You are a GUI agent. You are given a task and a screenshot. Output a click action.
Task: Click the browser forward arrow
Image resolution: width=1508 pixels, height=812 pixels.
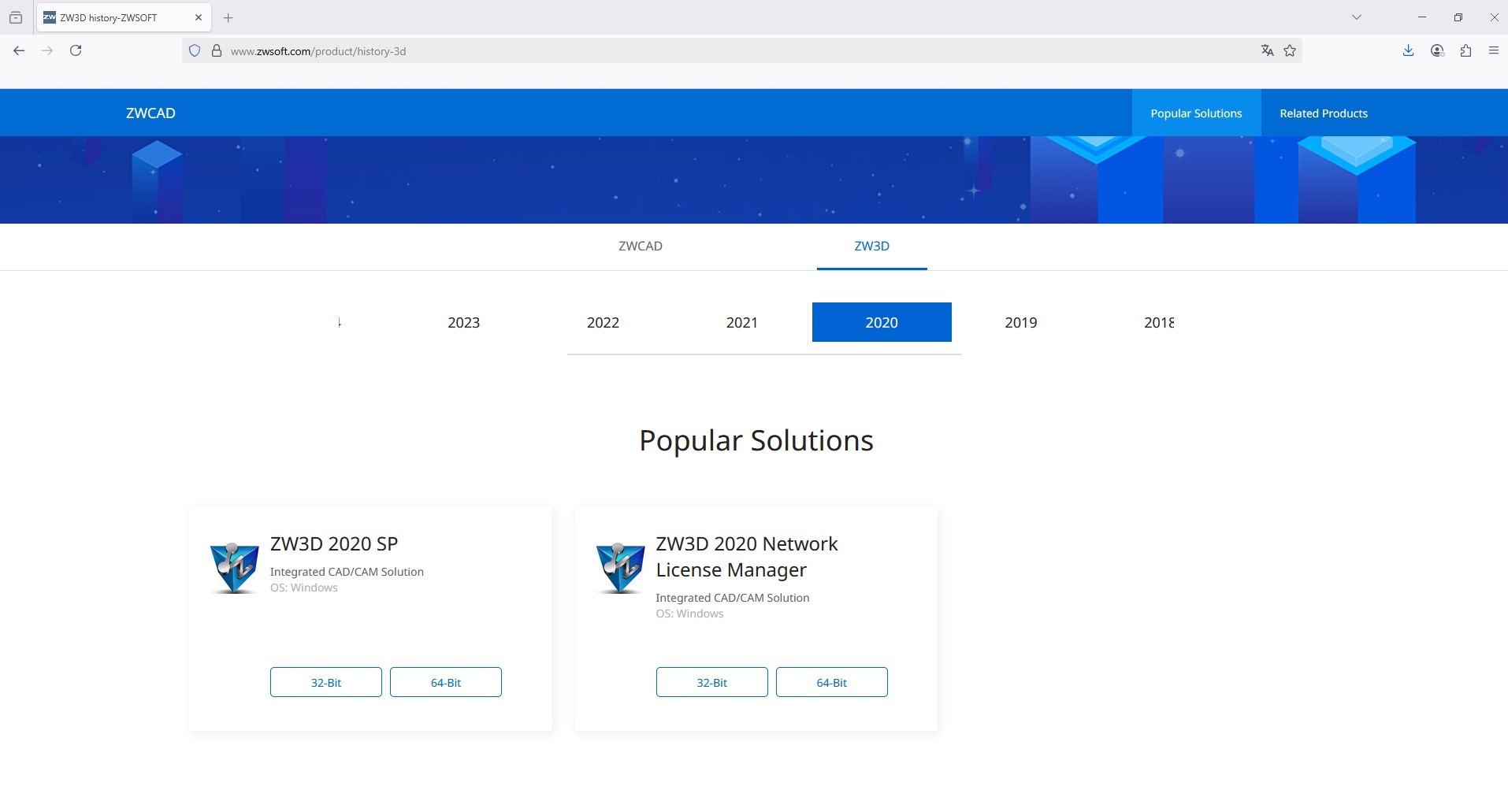47,50
